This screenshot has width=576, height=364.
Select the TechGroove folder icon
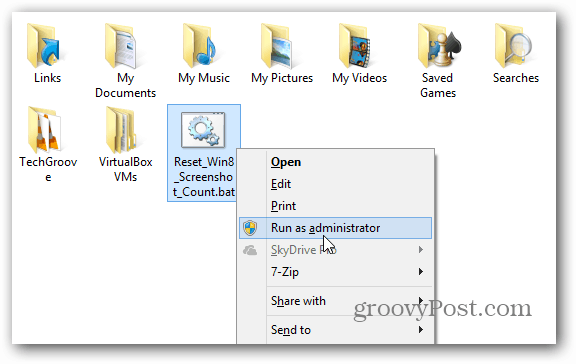[45, 130]
